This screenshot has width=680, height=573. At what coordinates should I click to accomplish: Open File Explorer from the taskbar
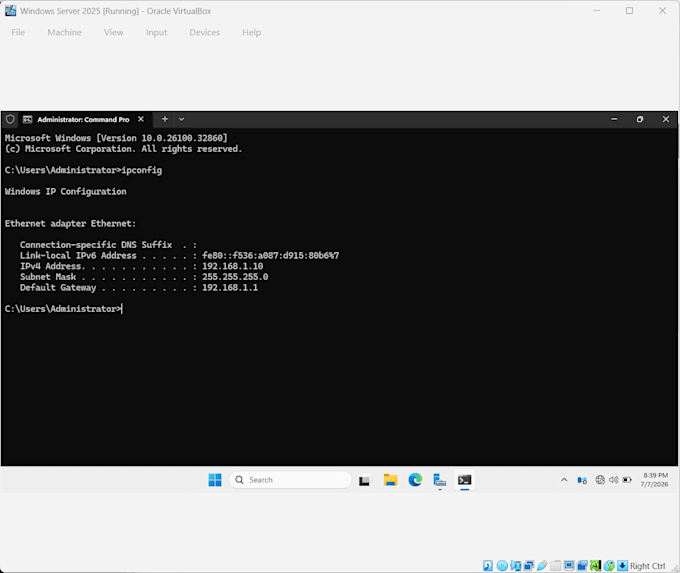click(390, 480)
